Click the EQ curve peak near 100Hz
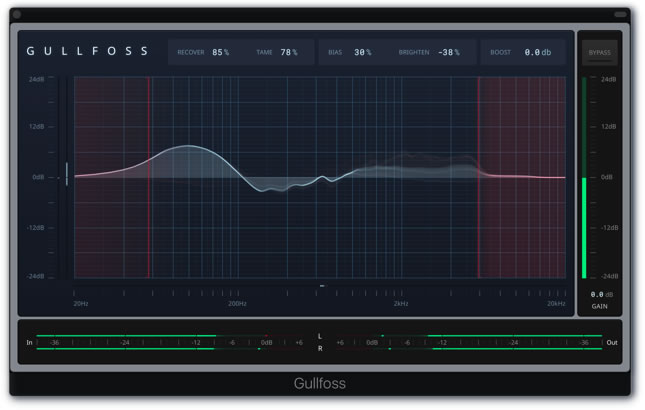 [188, 146]
